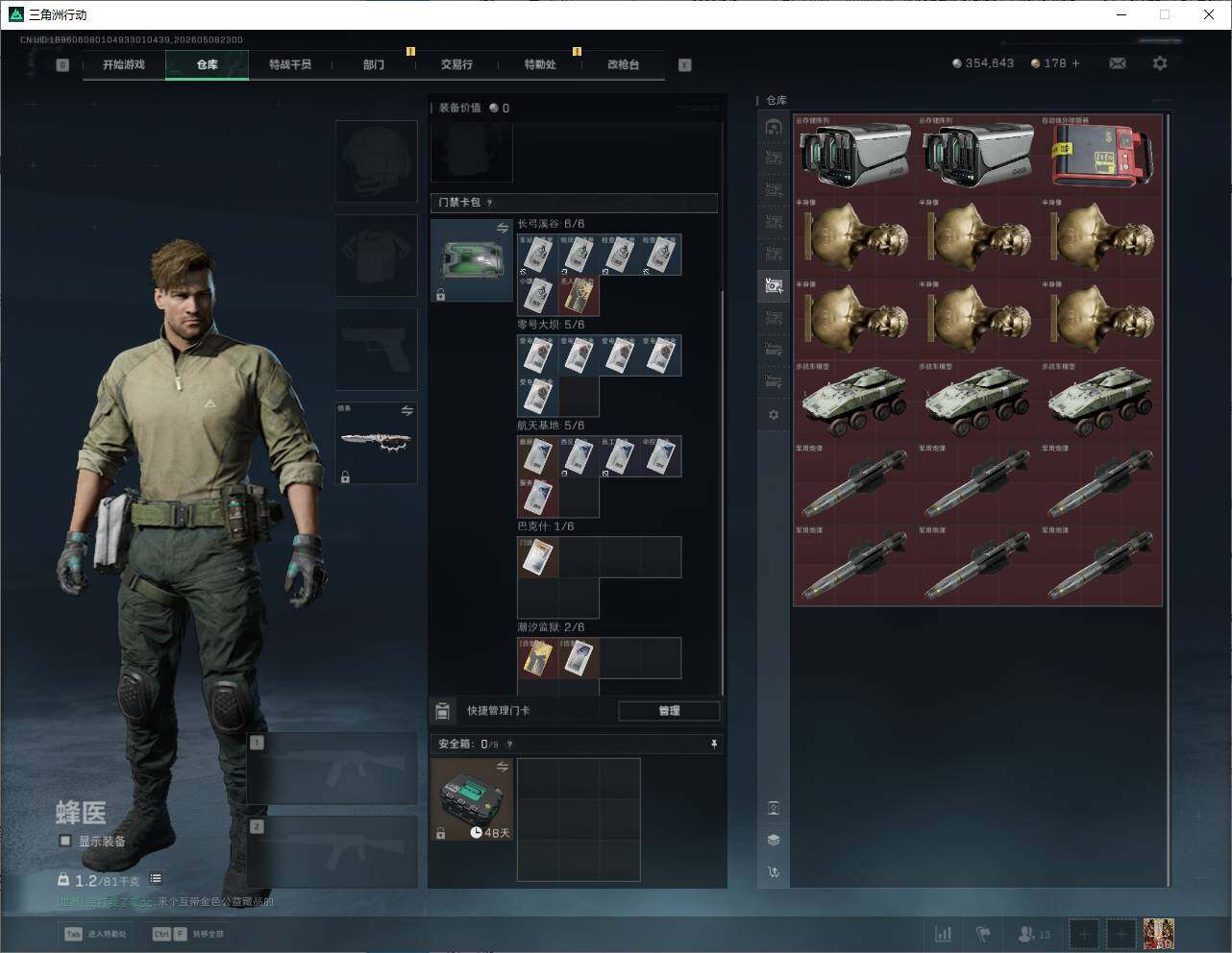
Task: Open the 特战干员 tab
Action: pyautogui.click(x=290, y=64)
